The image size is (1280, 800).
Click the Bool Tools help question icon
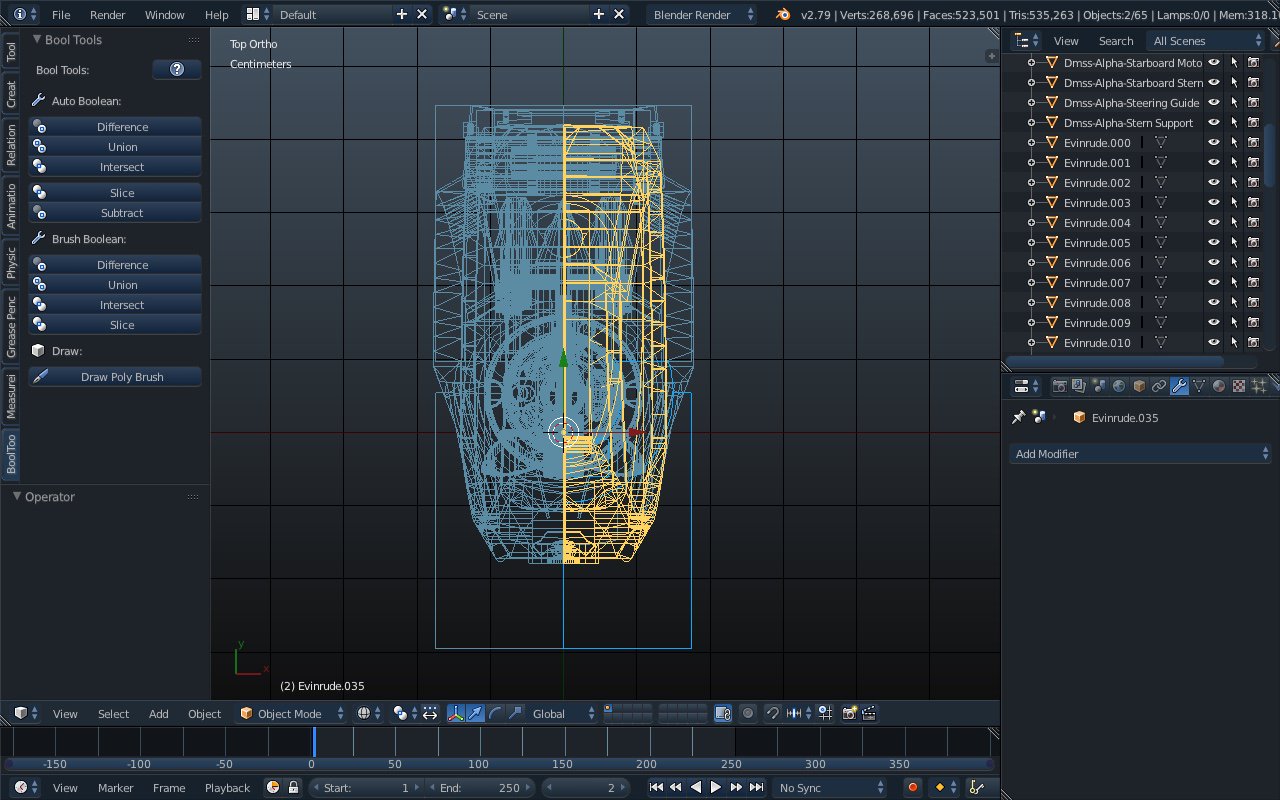[177, 69]
